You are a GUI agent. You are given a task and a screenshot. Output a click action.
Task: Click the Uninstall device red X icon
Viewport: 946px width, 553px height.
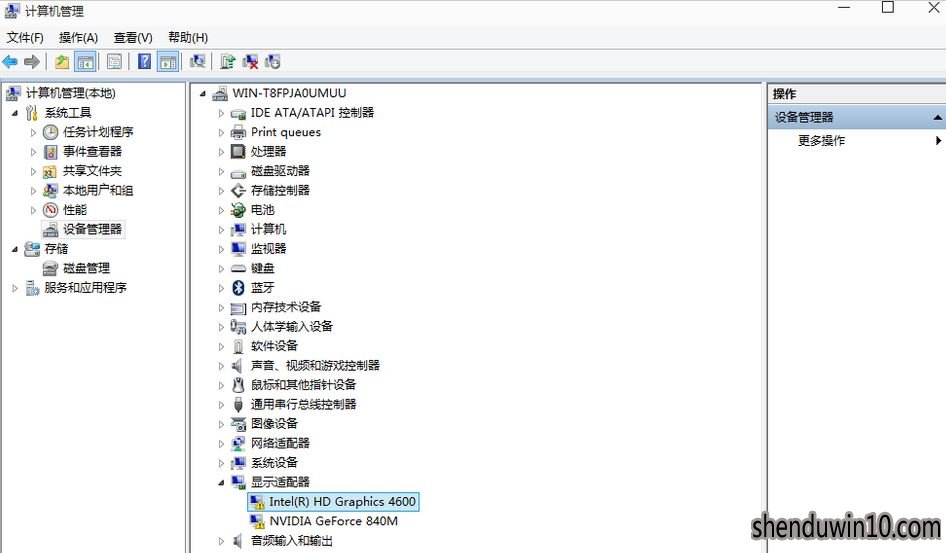click(250, 62)
